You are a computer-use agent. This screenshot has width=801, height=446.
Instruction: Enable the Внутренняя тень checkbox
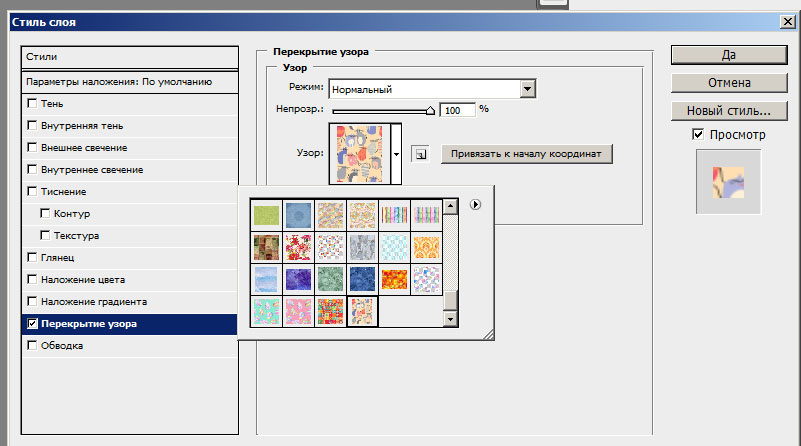tap(32, 125)
